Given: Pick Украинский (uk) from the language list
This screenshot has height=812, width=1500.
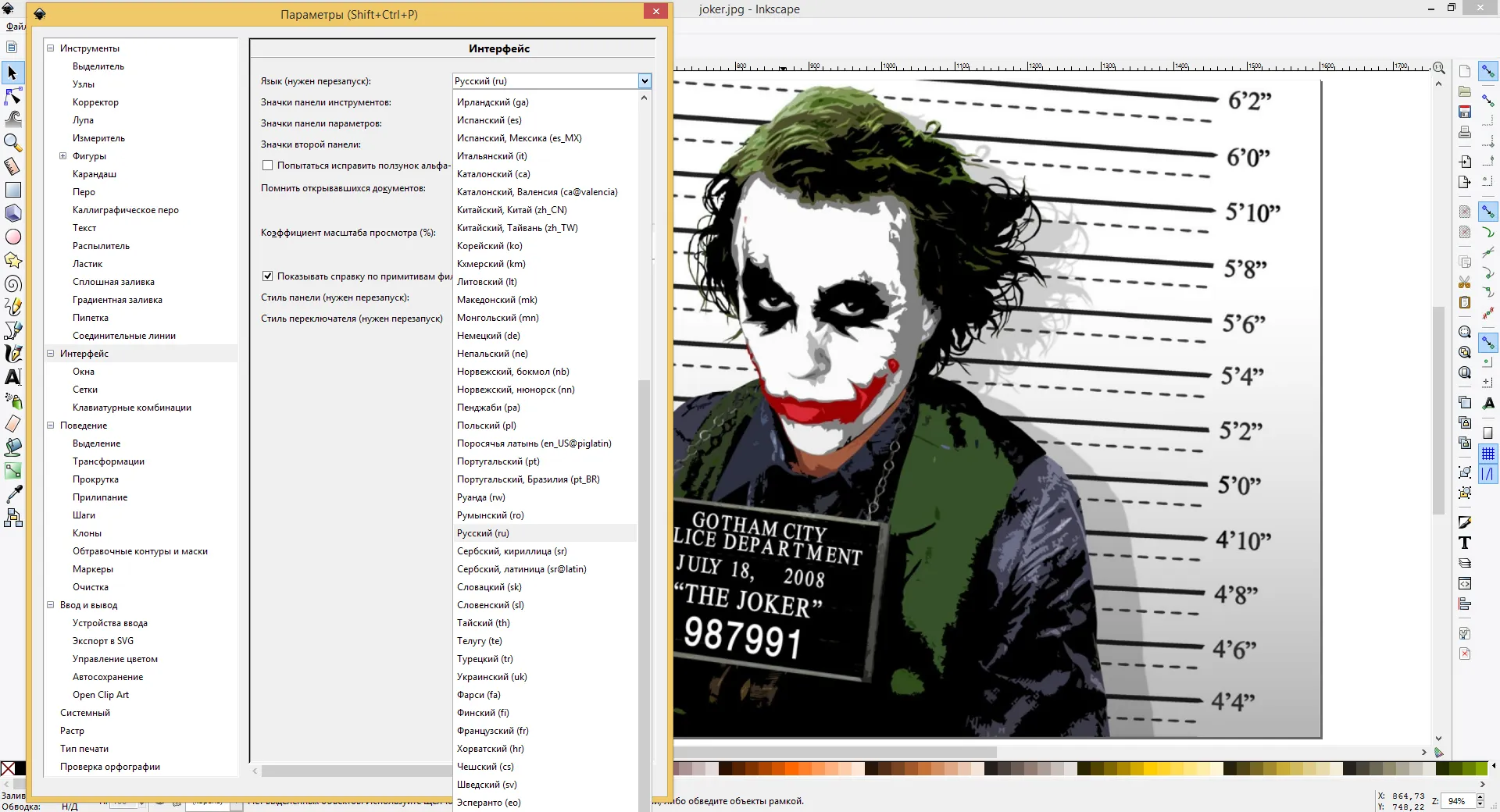Looking at the screenshot, I should [x=545, y=677].
